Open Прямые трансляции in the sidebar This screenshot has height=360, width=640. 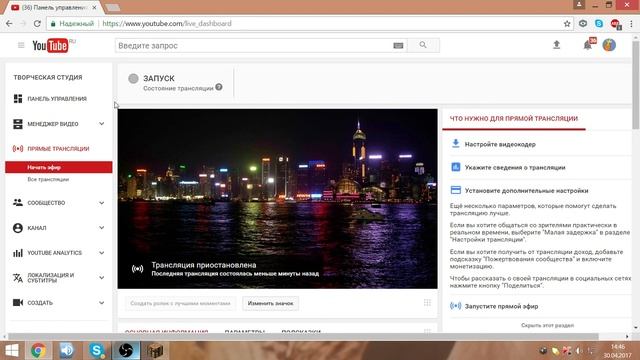tap(58, 149)
